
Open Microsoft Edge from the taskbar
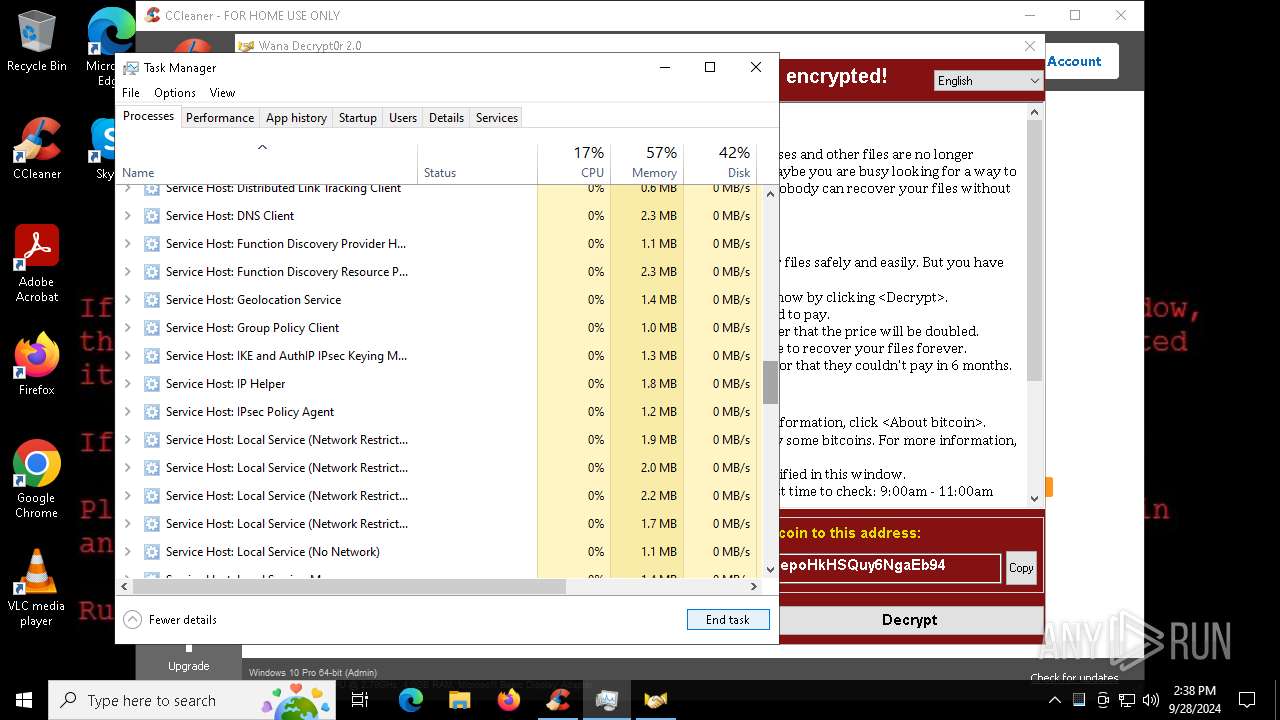411,700
